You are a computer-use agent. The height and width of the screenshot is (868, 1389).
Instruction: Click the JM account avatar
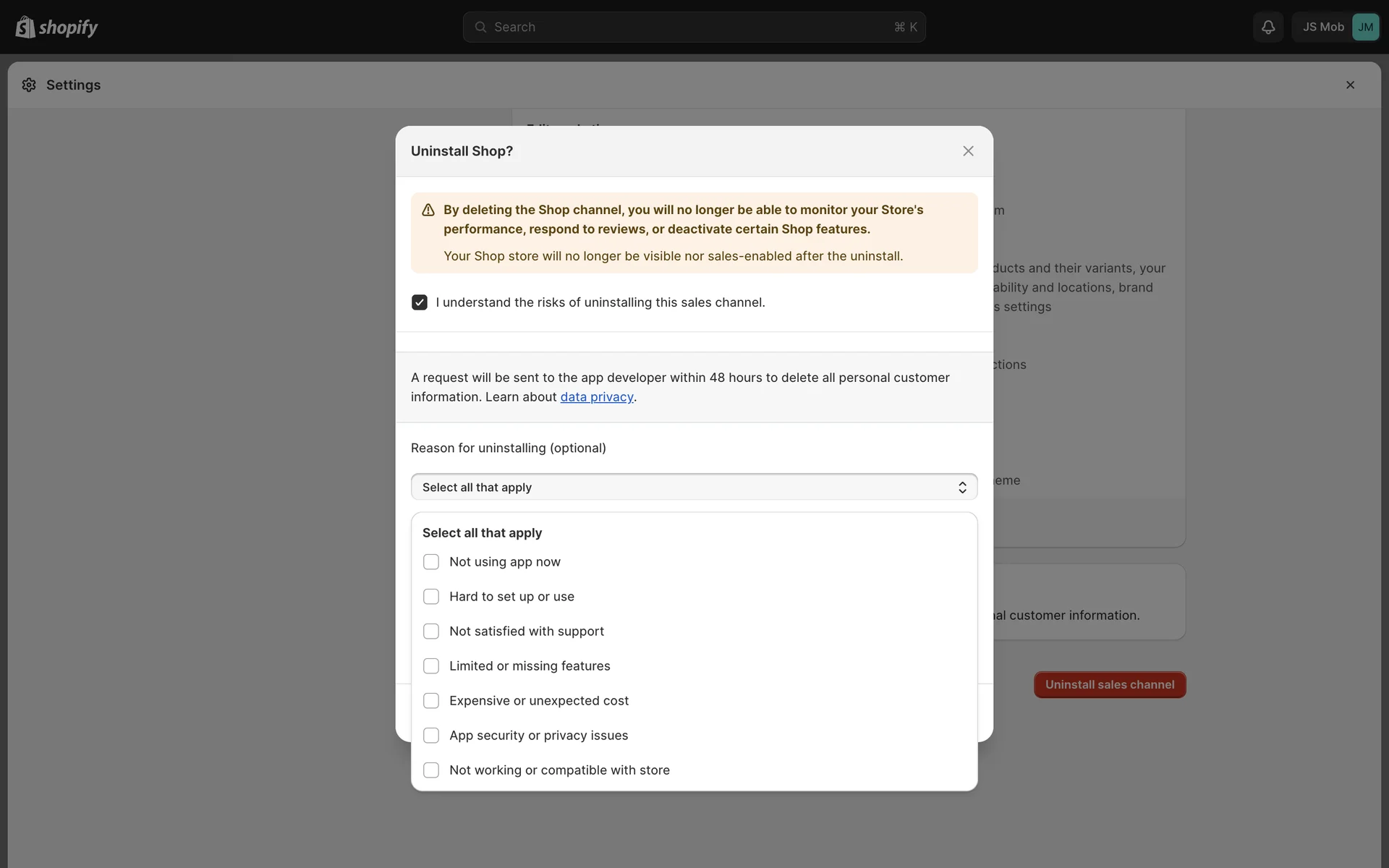pyautogui.click(x=1365, y=27)
